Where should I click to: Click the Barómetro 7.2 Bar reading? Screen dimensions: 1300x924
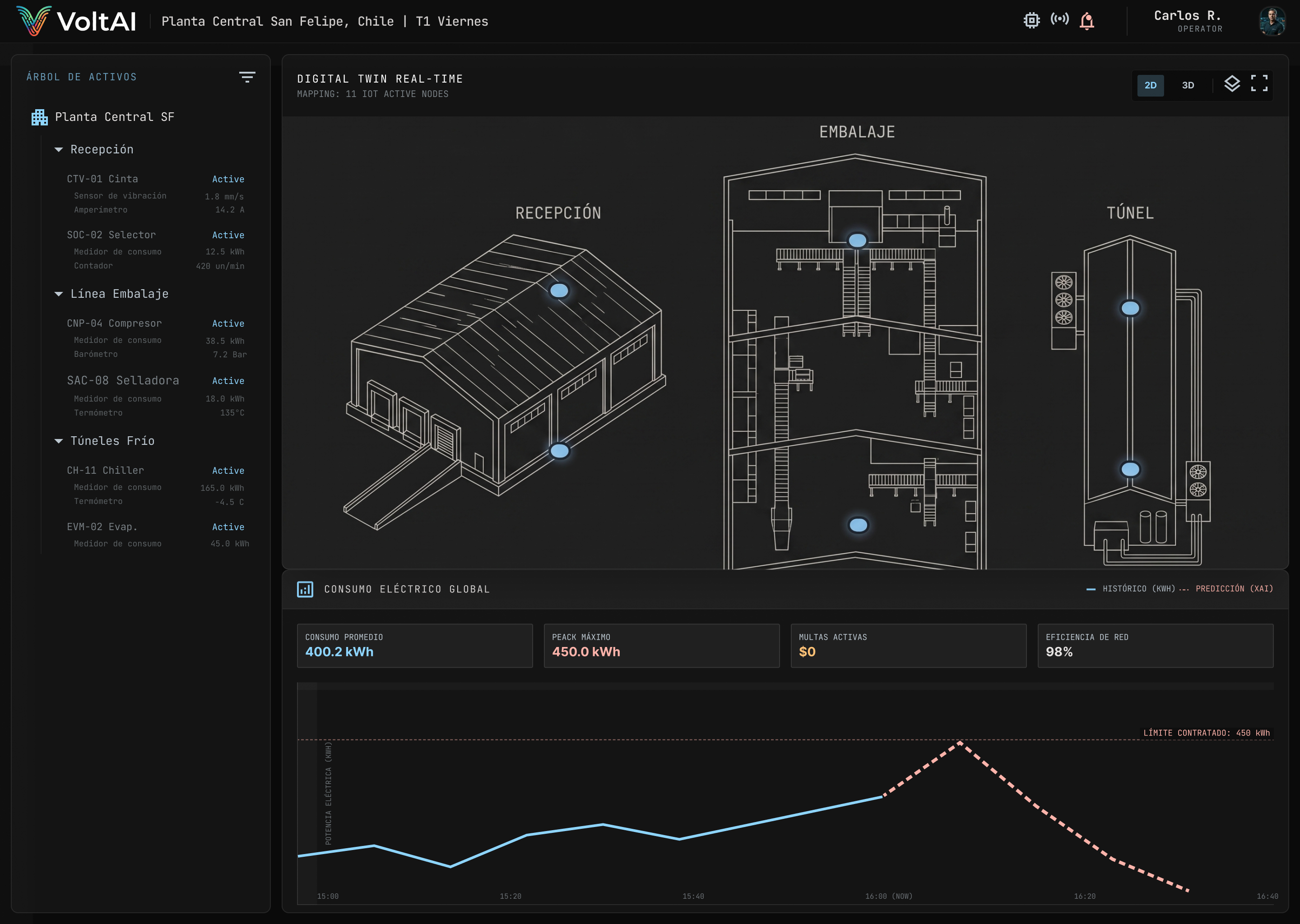[x=160, y=354]
